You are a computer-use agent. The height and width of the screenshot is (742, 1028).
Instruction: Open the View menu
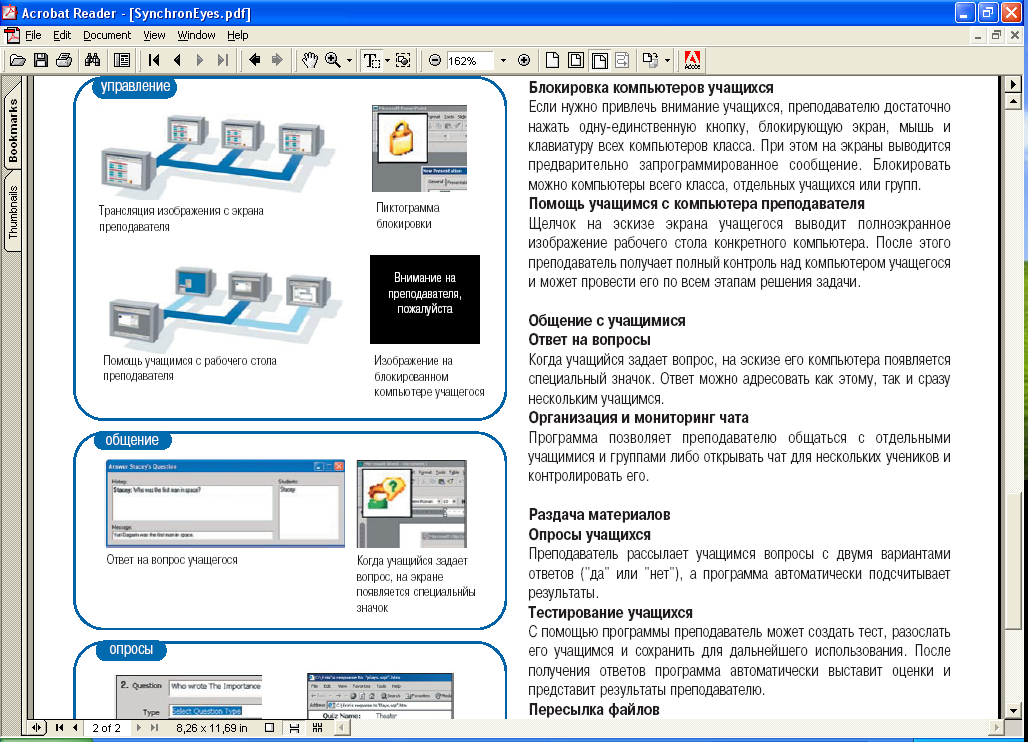point(154,35)
